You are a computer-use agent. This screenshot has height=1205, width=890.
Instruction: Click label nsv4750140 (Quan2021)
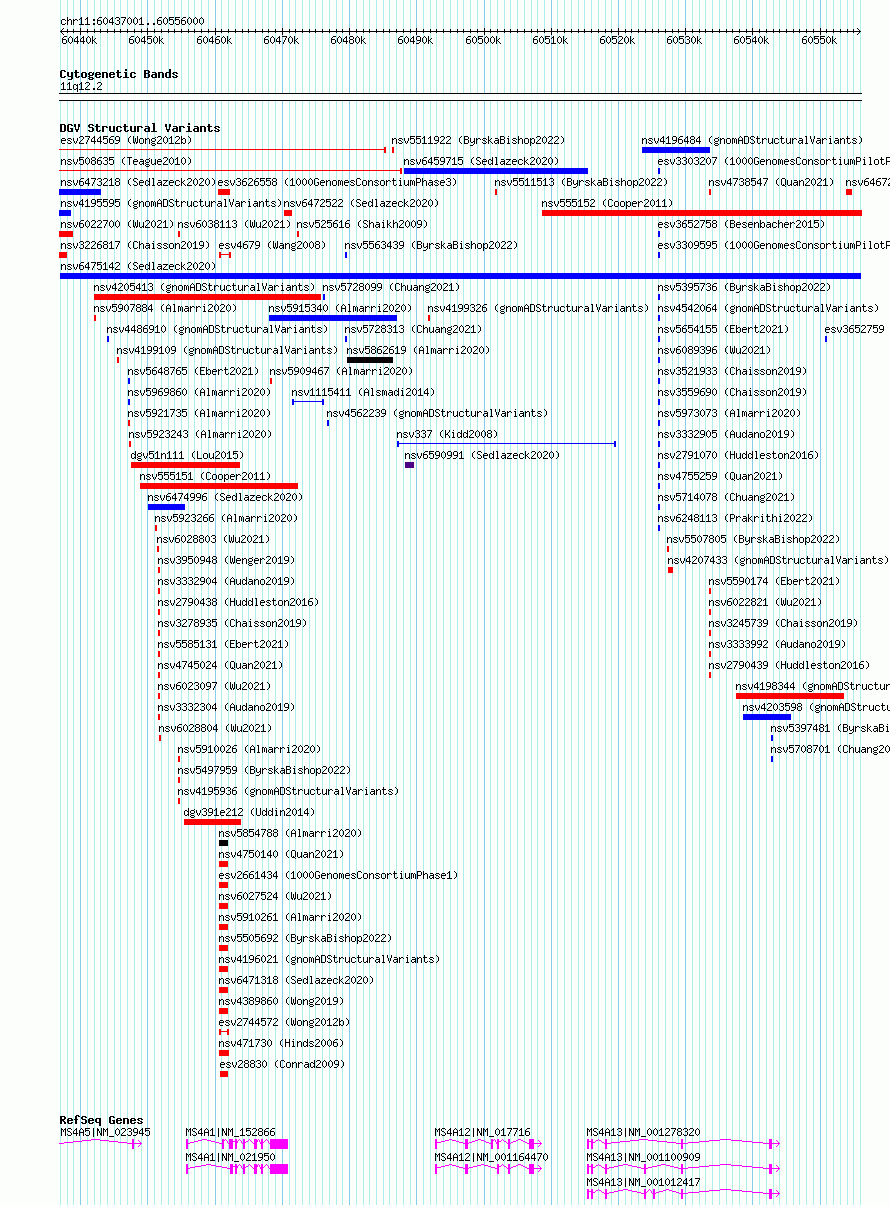pyautogui.click(x=281, y=854)
